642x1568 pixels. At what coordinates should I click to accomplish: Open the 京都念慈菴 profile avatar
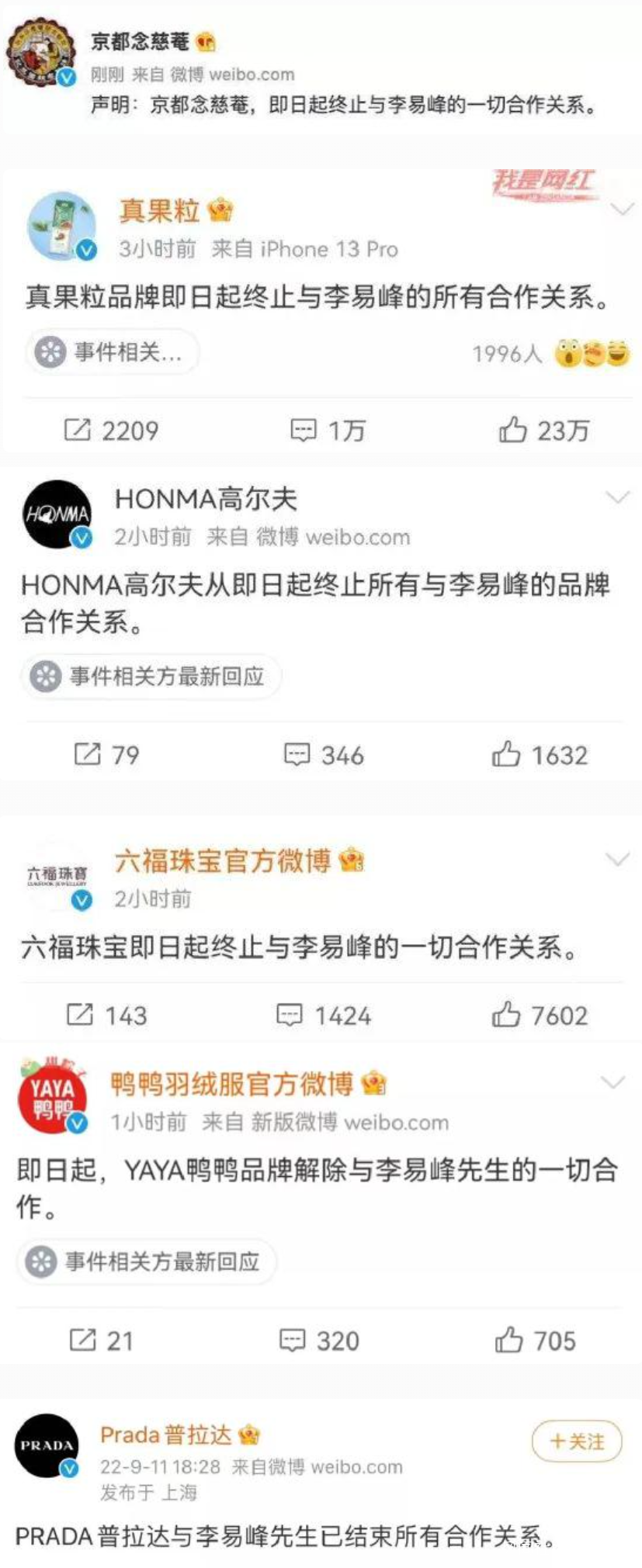coord(40,53)
